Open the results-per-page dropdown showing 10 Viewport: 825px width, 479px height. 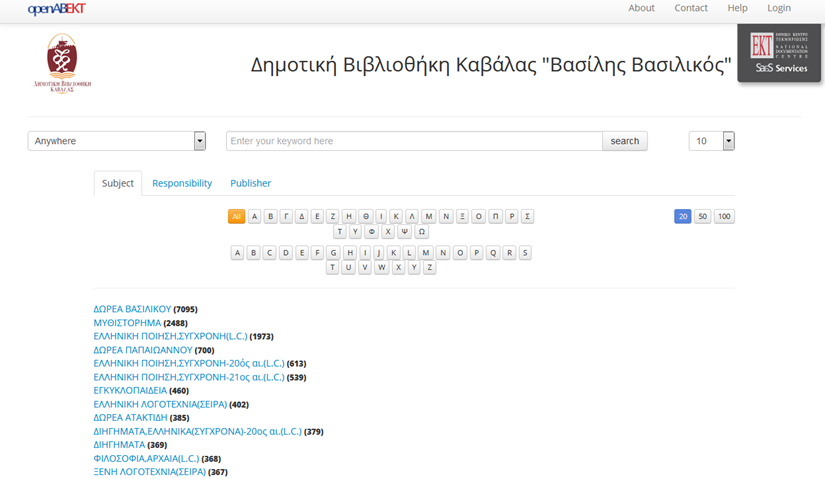tap(711, 141)
